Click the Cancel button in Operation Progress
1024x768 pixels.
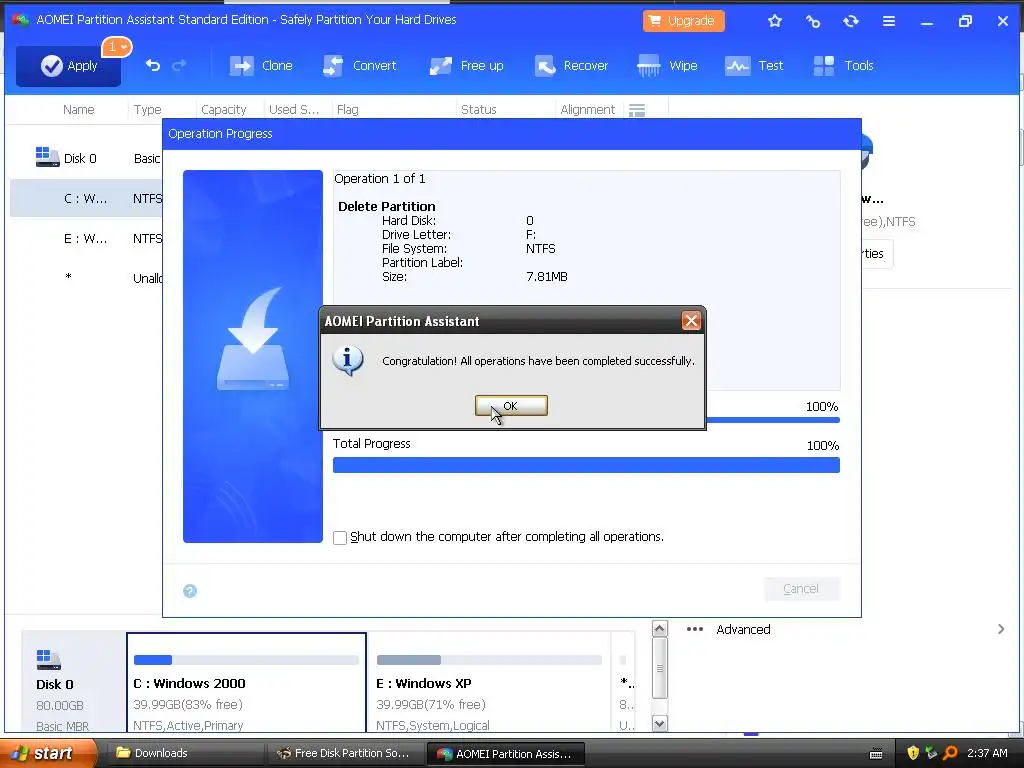[801, 588]
